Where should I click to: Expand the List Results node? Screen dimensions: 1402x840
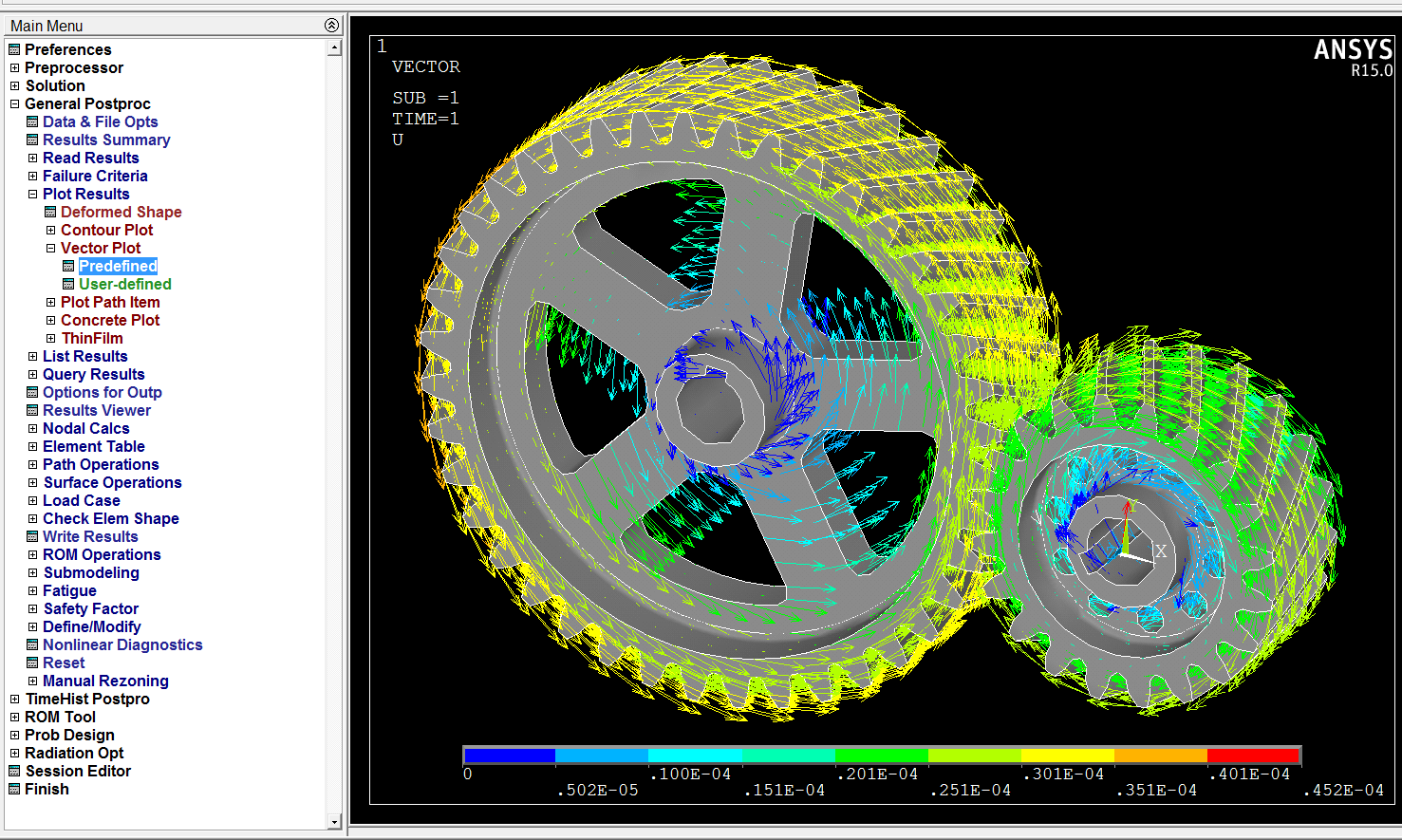(x=32, y=356)
